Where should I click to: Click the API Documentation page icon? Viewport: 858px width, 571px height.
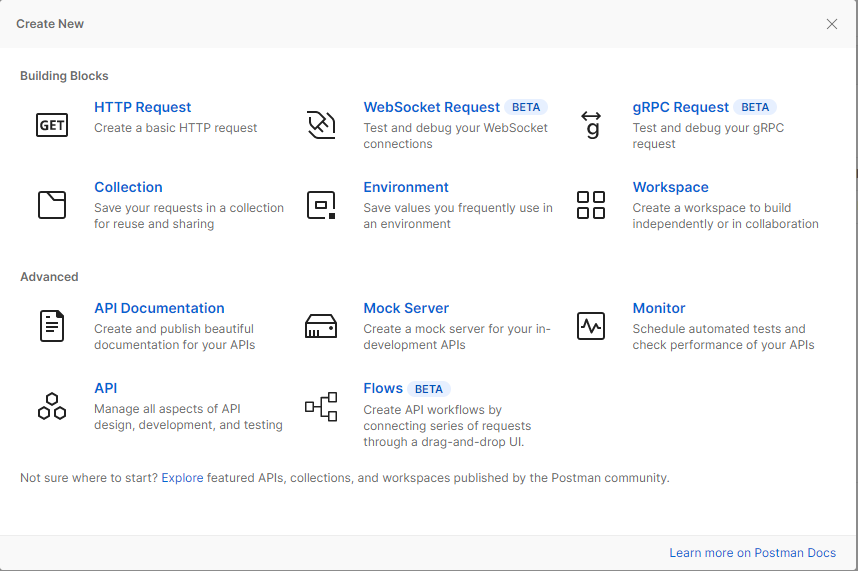coord(52,326)
